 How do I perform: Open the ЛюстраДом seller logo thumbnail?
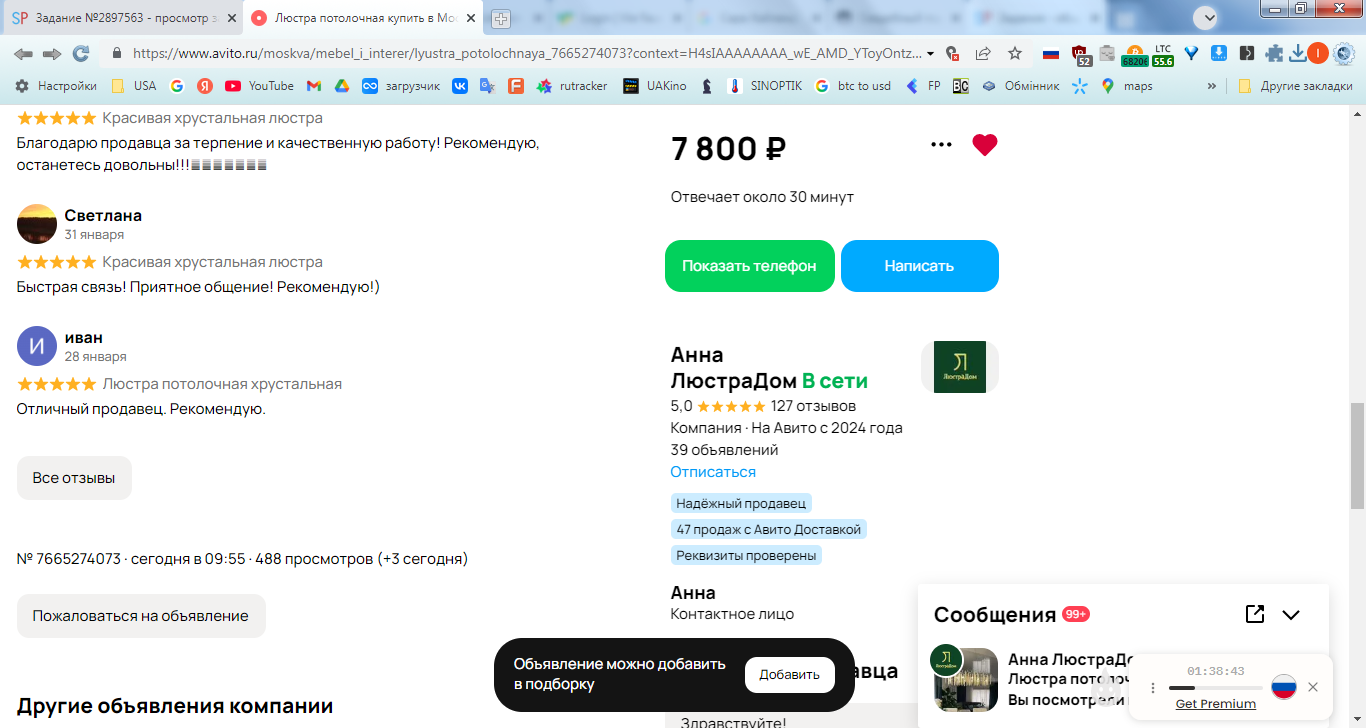(959, 367)
